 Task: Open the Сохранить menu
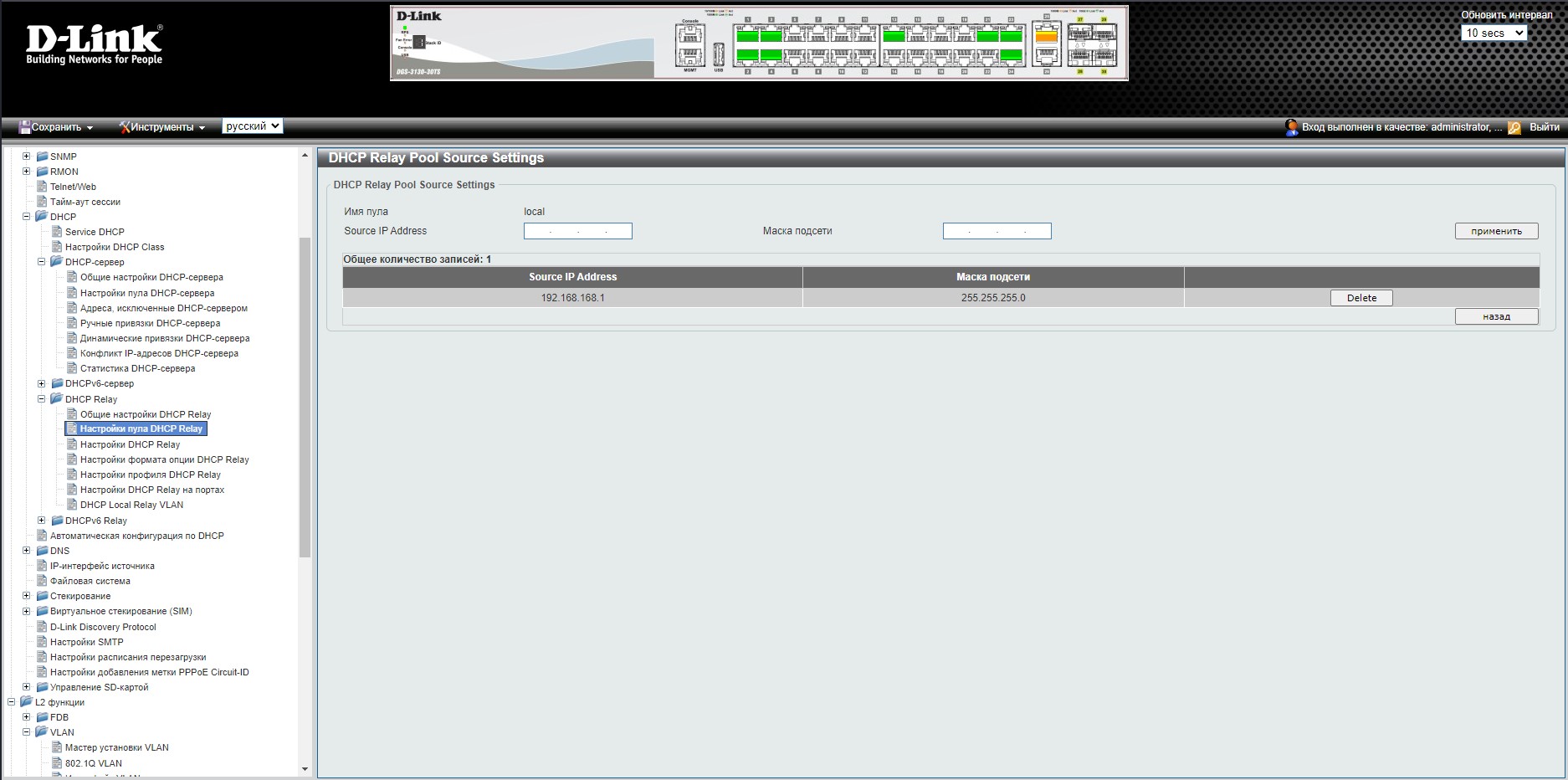click(x=61, y=127)
